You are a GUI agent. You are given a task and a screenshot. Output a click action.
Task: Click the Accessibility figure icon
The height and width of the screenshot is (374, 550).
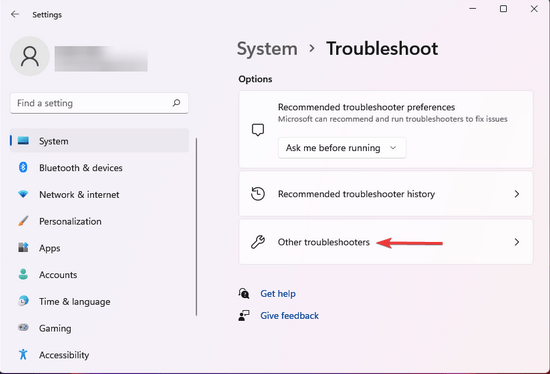pos(23,354)
